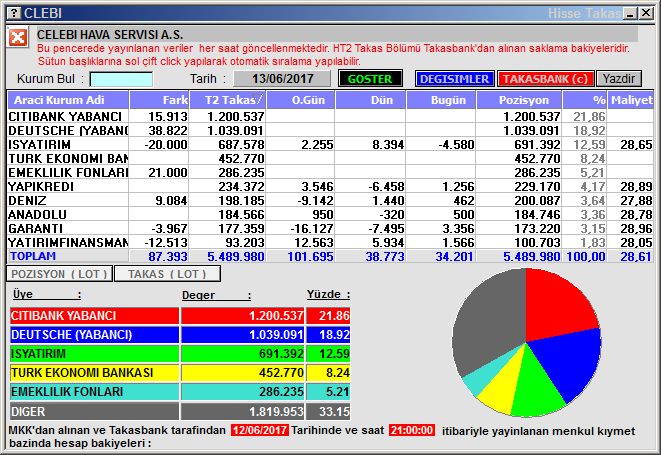The height and width of the screenshot is (455, 661).
Task: Click green ISYATIRIM legend bar
Action: (x=94, y=353)
